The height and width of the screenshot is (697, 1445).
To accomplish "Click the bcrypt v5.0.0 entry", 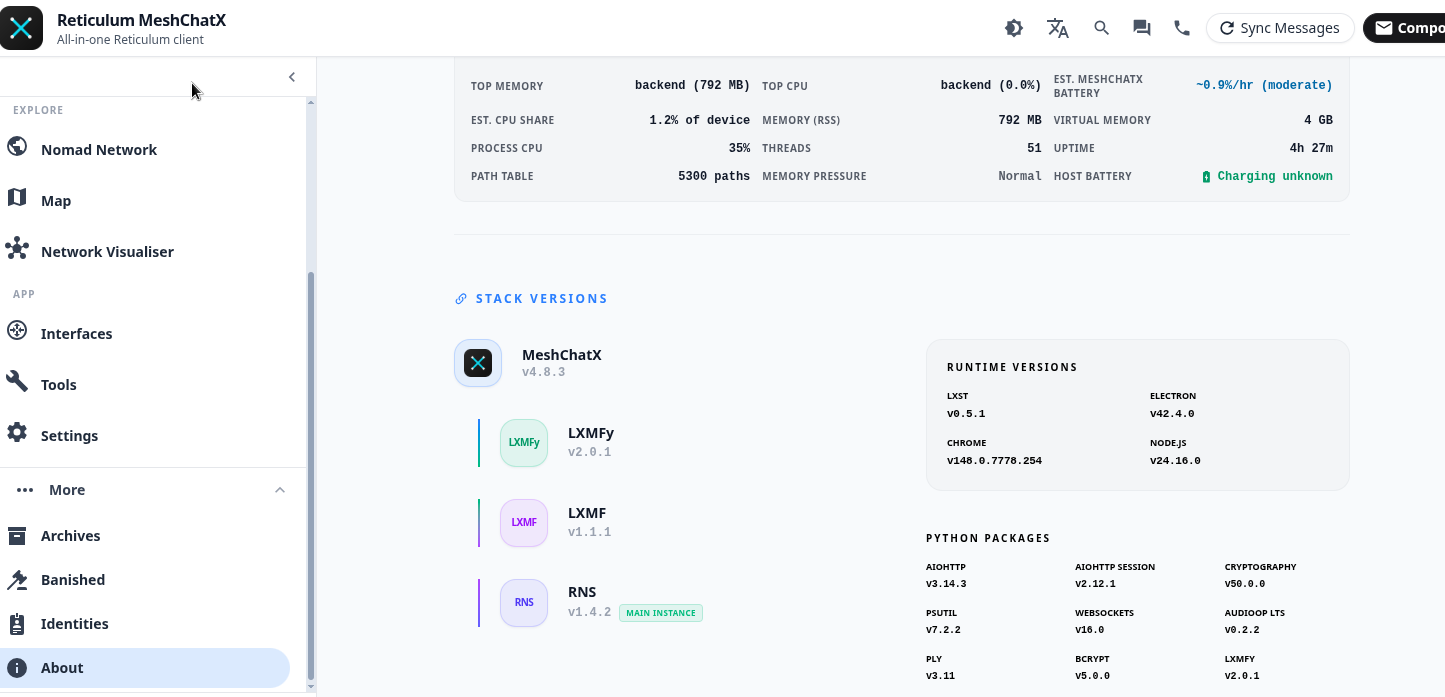I will (1093, 667).
